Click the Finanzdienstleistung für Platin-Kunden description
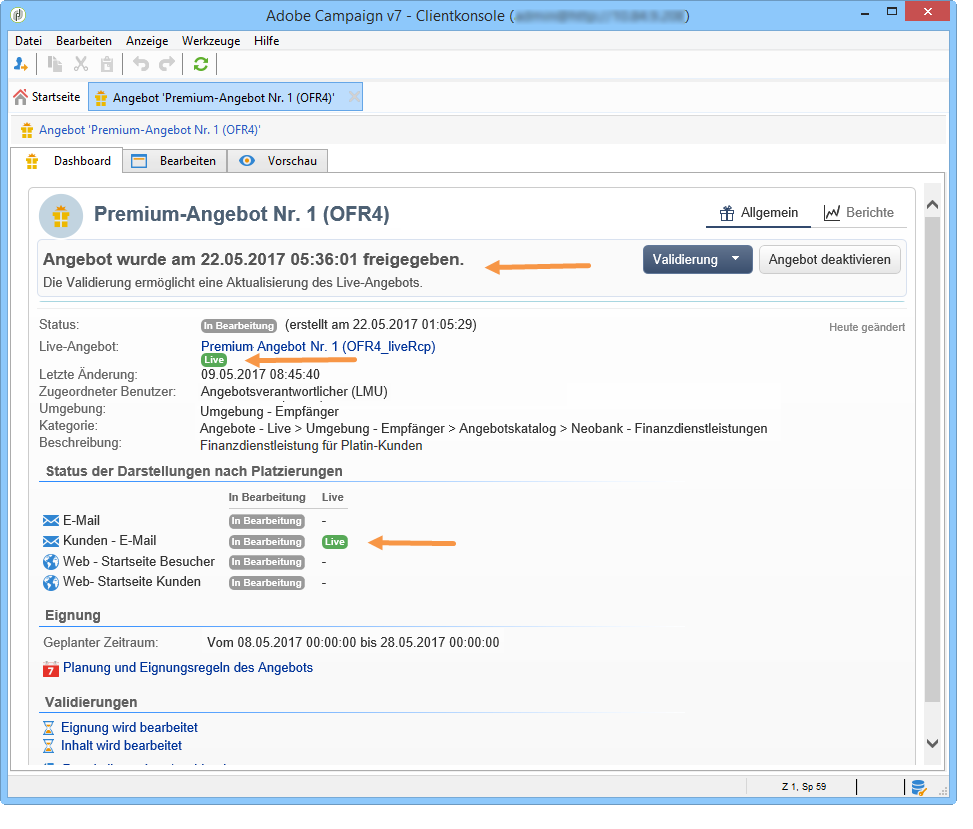Screen dimensions: 973x829 click(x=311, y=446)
